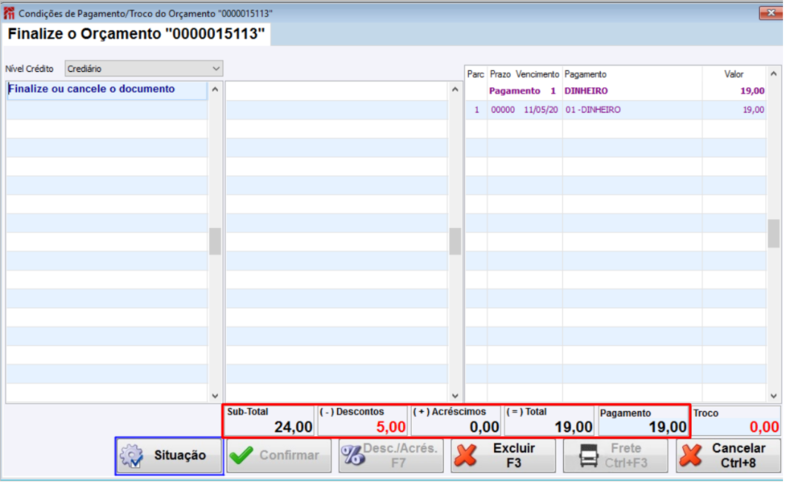Select the 'Finalize ou cancele o documento' row
Screen dimensions: 800x482
coord(107,90)
